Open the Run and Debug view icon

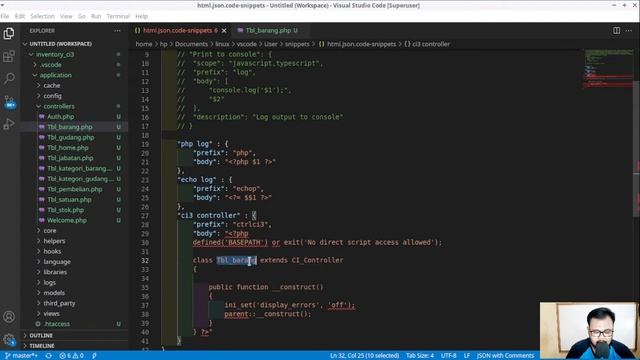[x=9, y=124]
